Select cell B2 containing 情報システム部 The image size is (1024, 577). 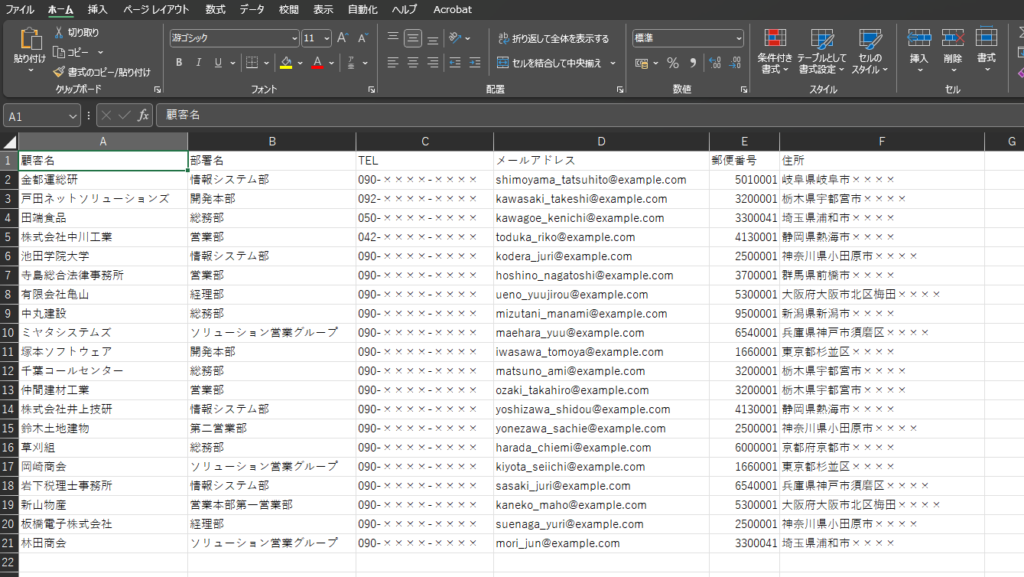pyautogui.click(x=270, y=180)
